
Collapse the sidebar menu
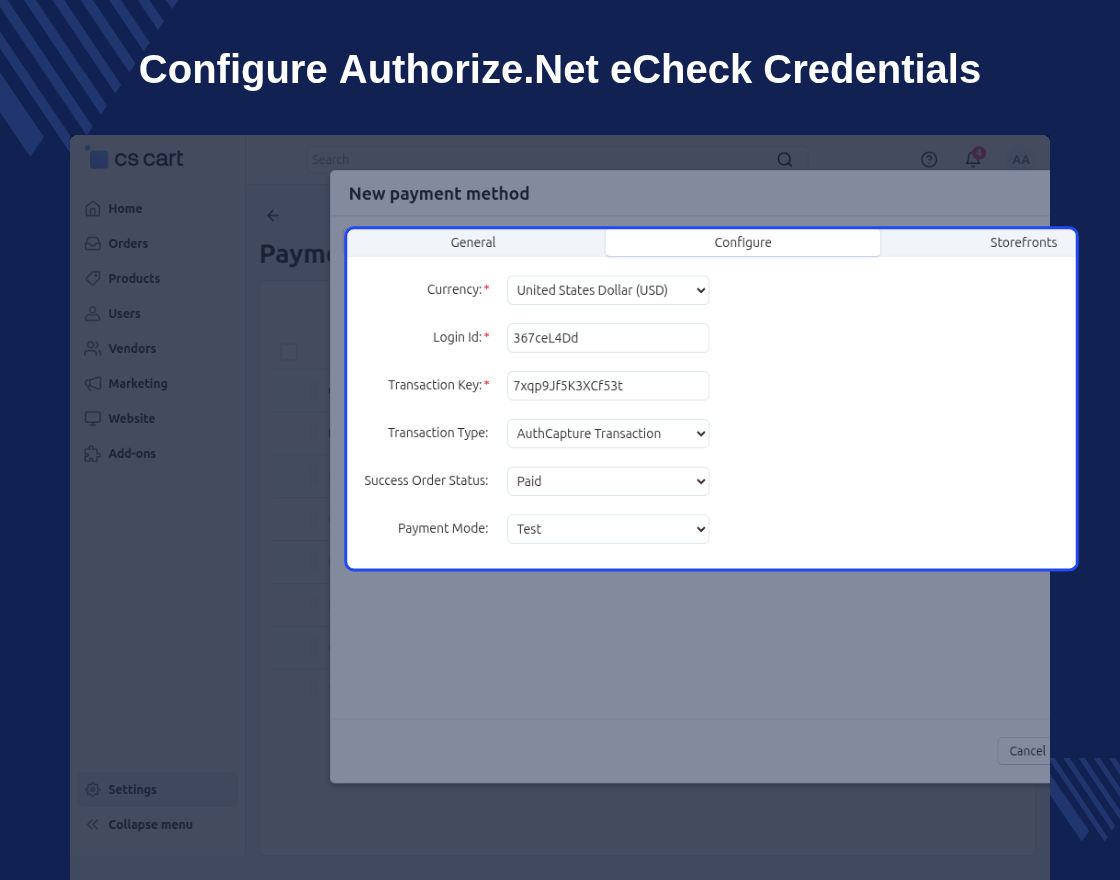(150, 824)
